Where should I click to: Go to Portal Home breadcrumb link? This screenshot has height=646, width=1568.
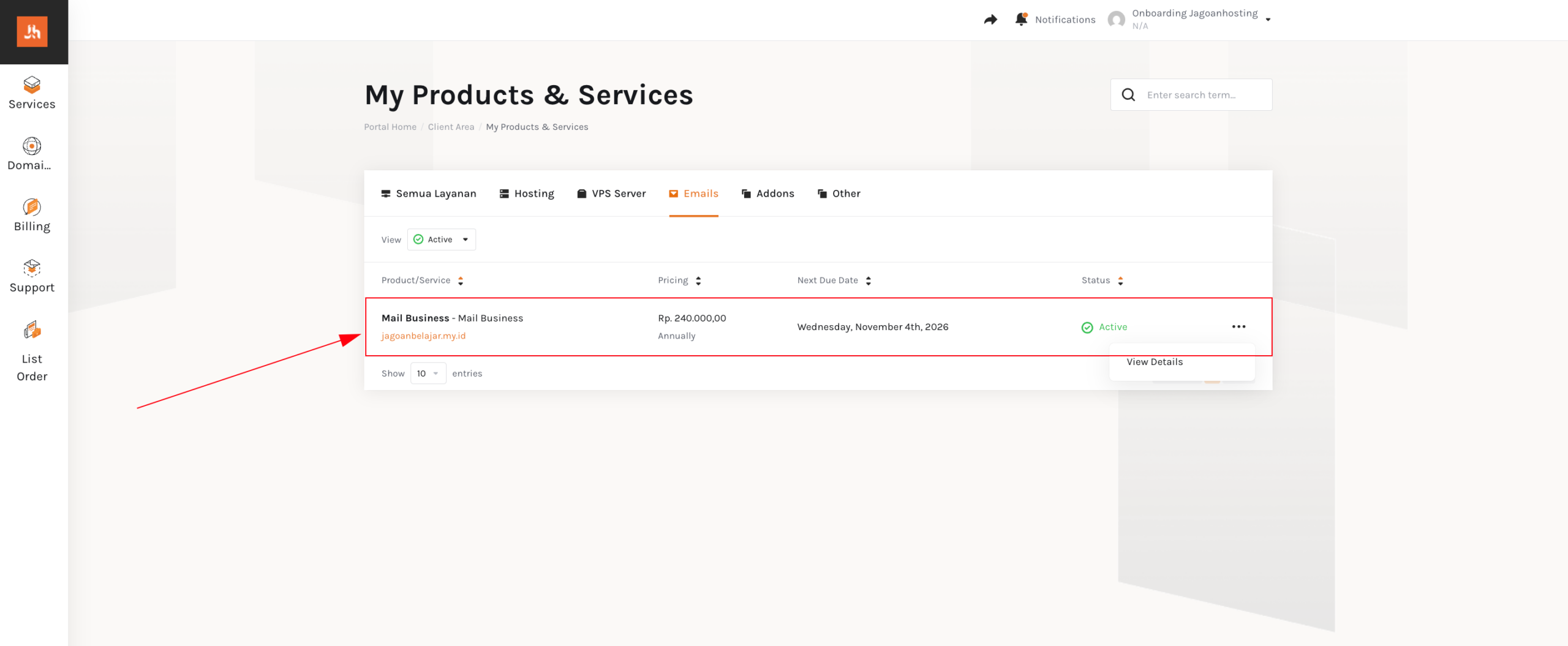pyautogui.click(x=390, y=127)
